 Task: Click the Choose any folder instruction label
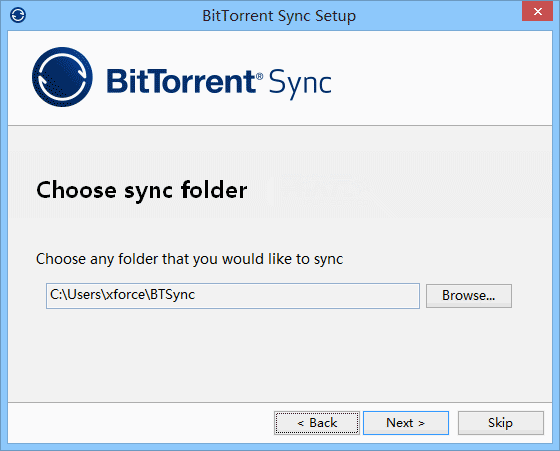pyautogui.click(x=189, y=259)
